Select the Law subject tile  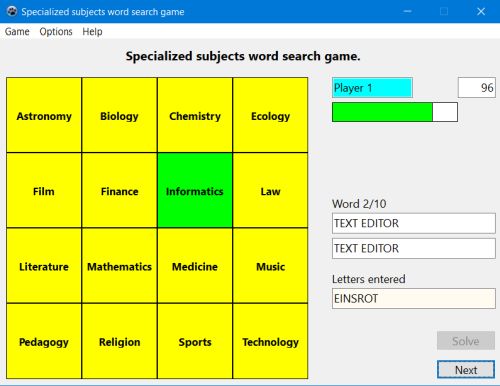tap(270, 191)
